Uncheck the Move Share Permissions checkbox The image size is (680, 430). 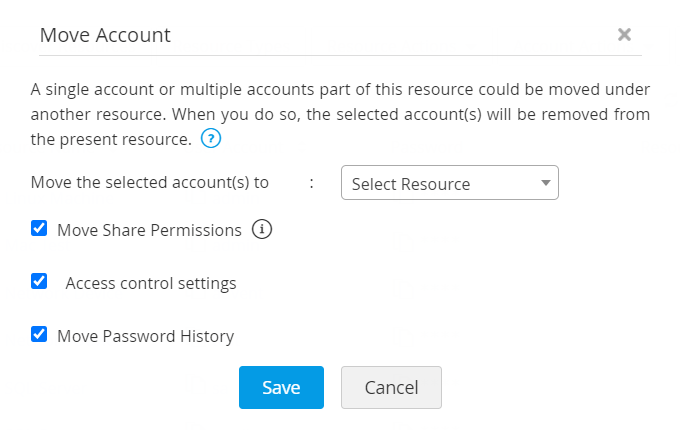(39, 229)
